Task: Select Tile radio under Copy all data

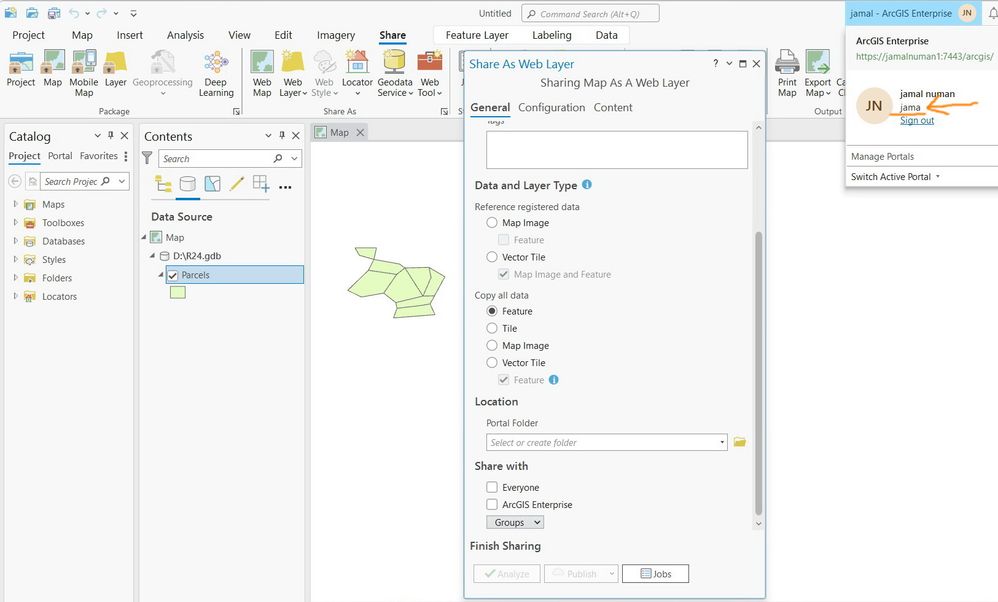Action: point(492,328)
